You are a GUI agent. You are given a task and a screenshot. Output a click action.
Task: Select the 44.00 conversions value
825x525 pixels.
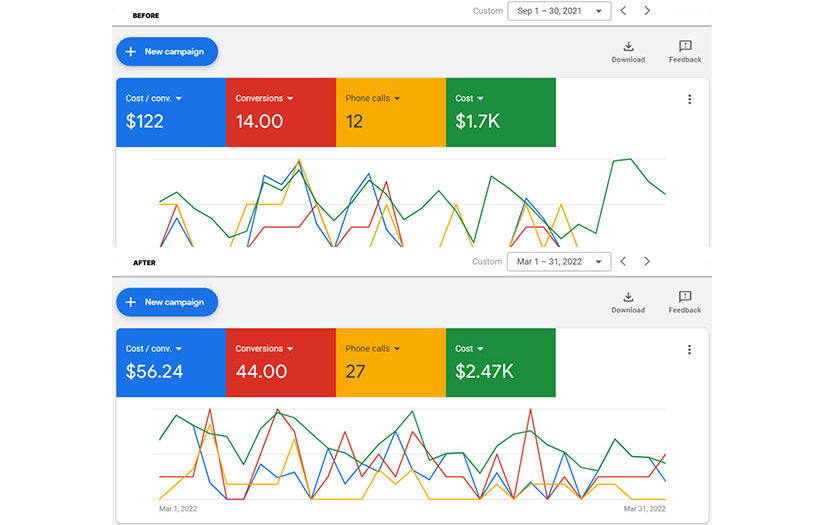(261, 371)
